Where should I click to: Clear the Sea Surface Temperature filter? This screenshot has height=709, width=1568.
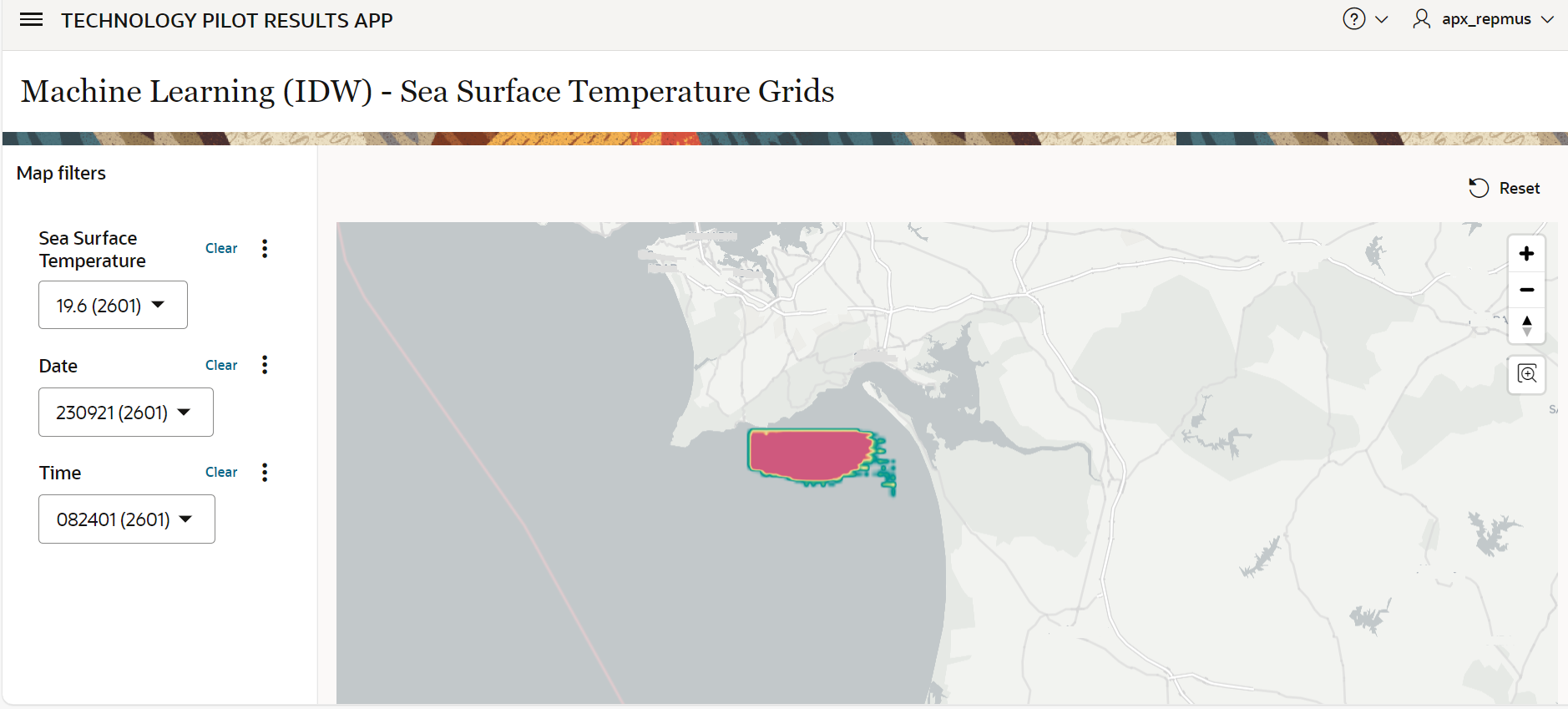(220, 248)
